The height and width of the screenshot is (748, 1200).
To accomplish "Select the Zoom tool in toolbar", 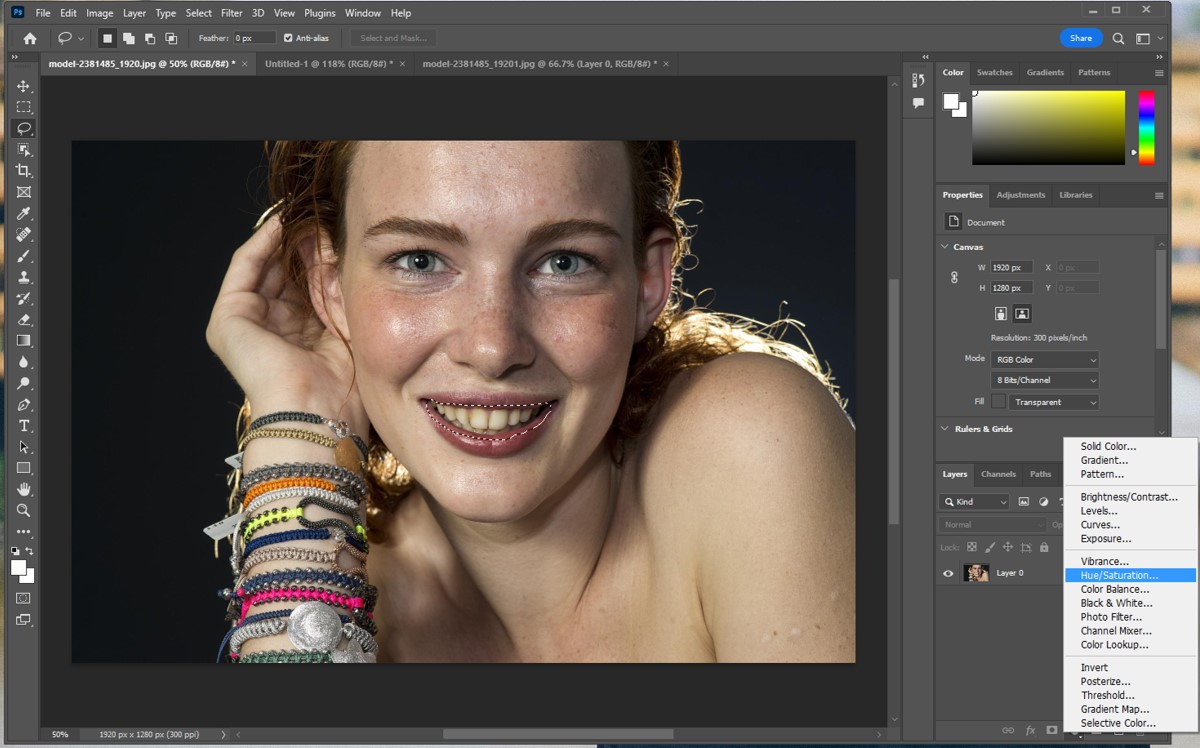I will [24, 510].
